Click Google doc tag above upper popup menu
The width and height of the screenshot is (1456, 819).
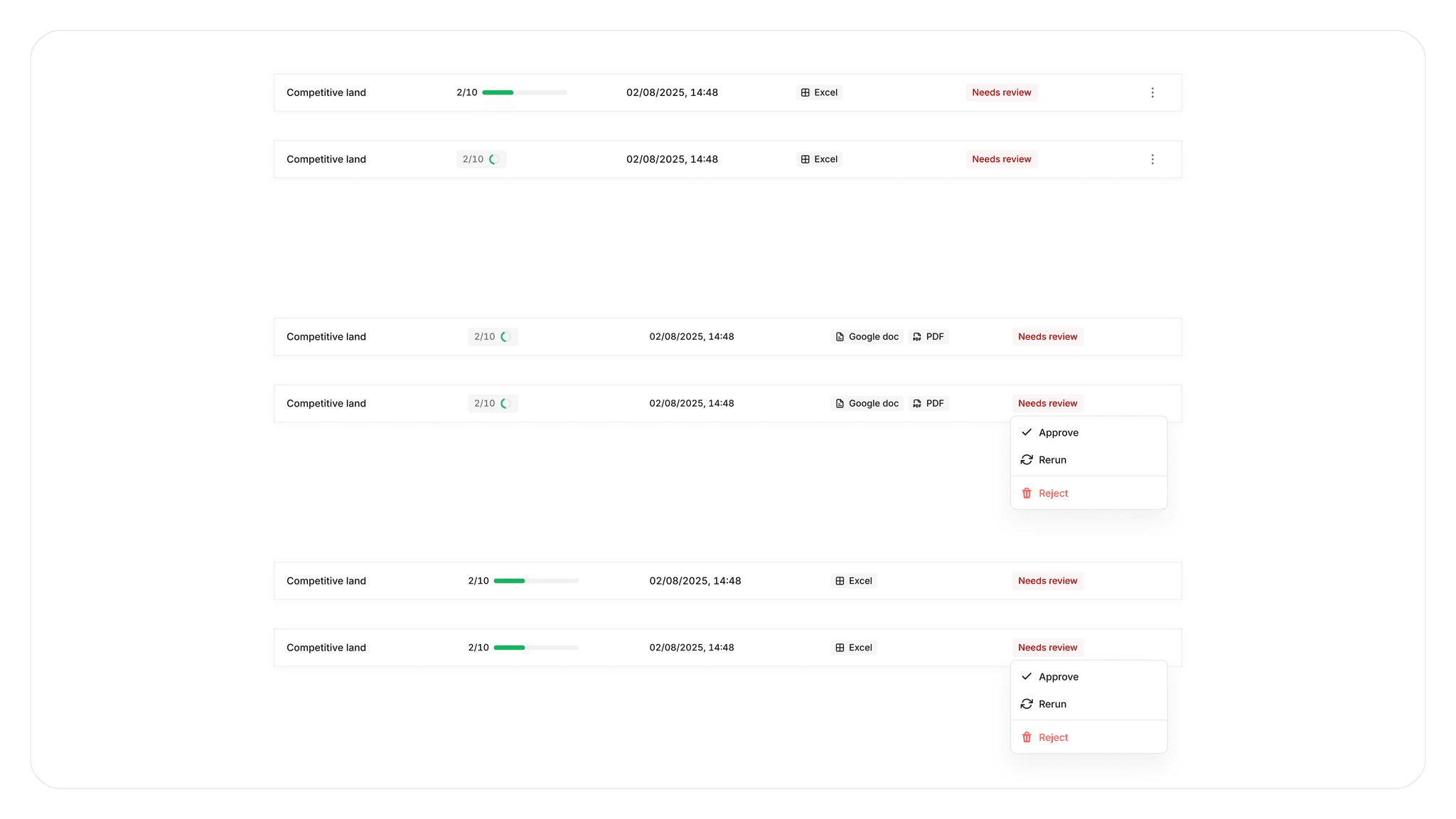[867, 403]
